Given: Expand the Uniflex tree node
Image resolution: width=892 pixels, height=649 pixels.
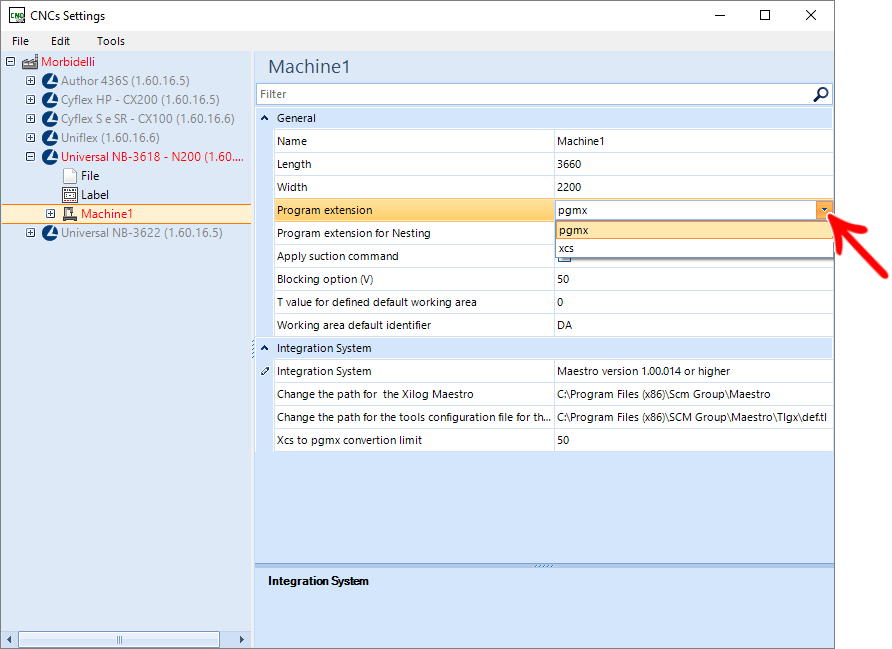Looking at the screenshot, I should pos(31,138).
